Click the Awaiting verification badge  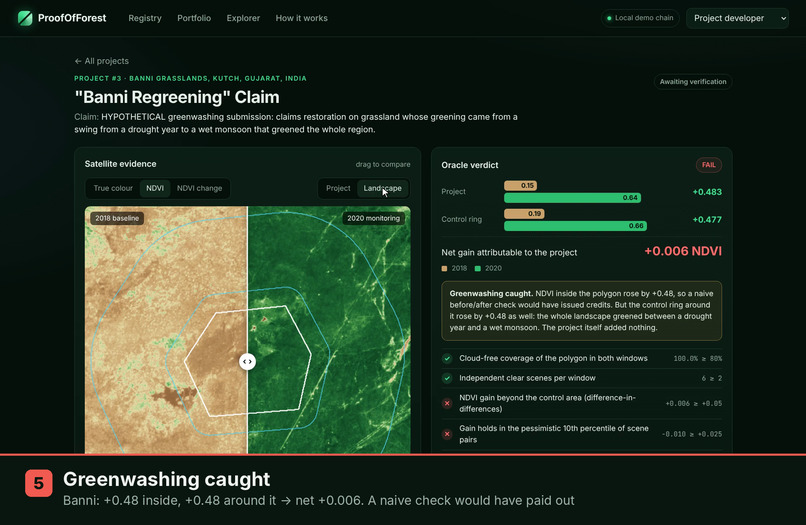693,82
